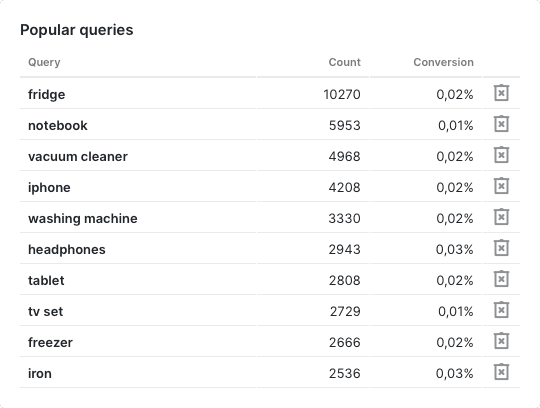Select the headphones query name
The width and height of the screenshot is (540, 408).
click(x=67, y=249)
